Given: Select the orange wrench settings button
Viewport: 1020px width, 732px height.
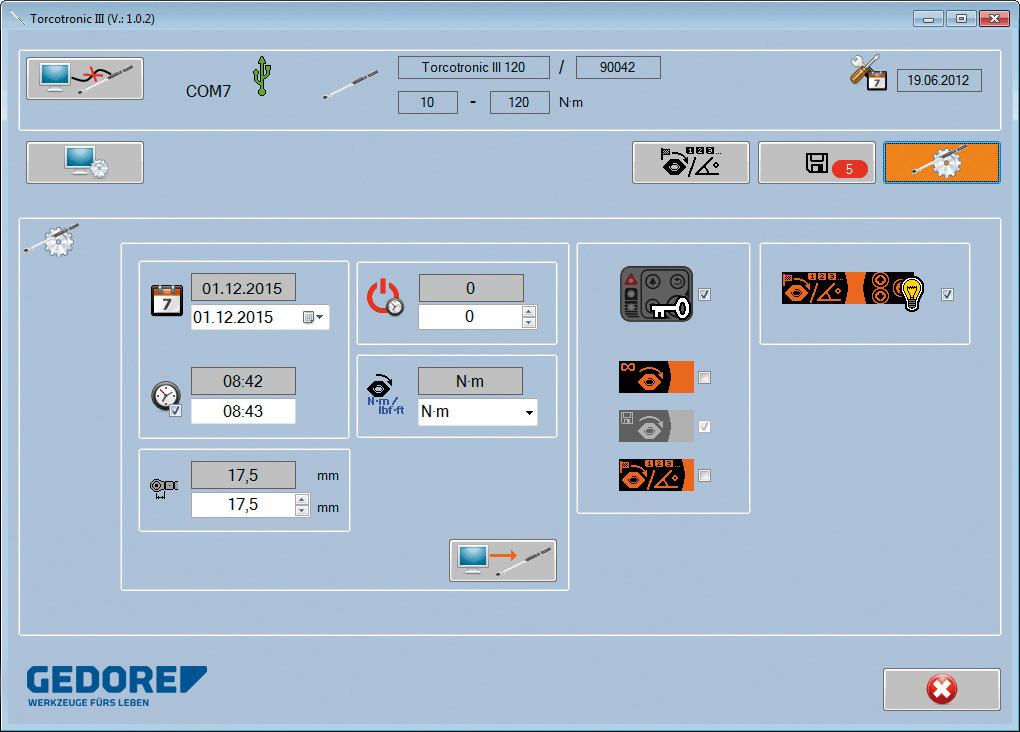Looking at the screenshot, I should coord(941,163).
